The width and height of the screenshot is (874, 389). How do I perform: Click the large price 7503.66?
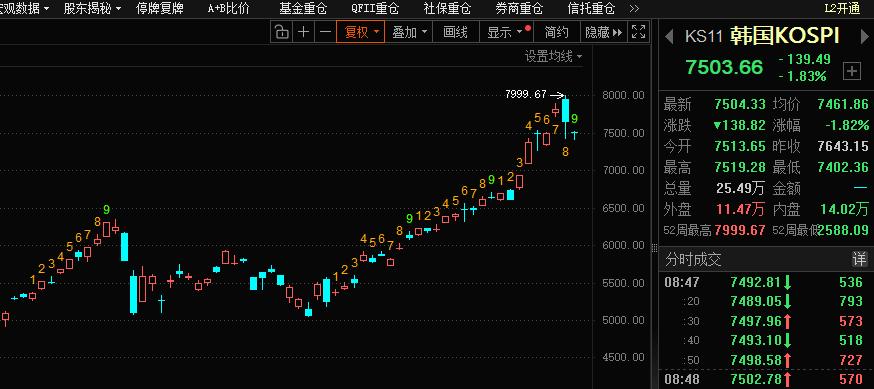(724, 67)
